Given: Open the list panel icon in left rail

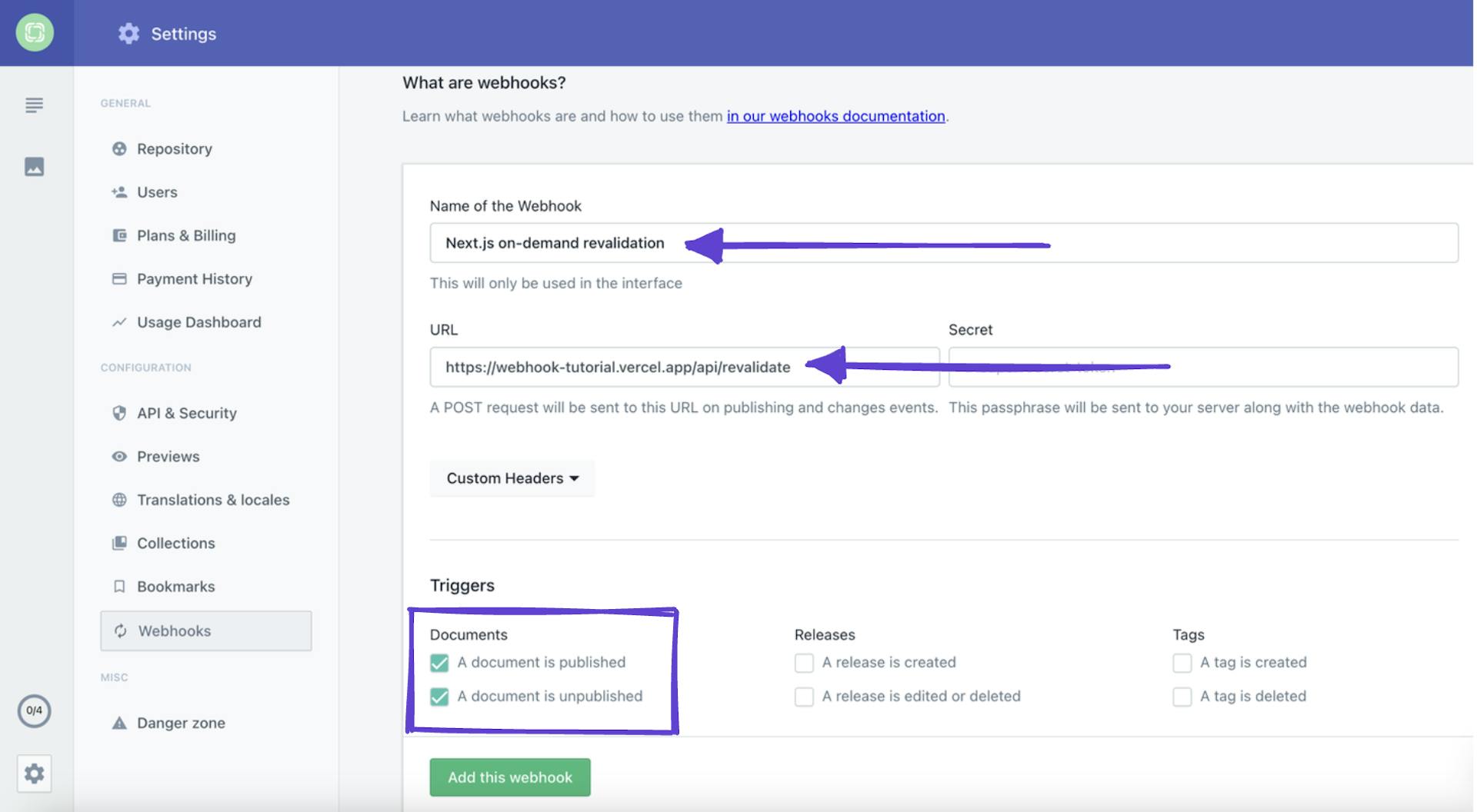Looking at the screenshot, I should 35,105.
